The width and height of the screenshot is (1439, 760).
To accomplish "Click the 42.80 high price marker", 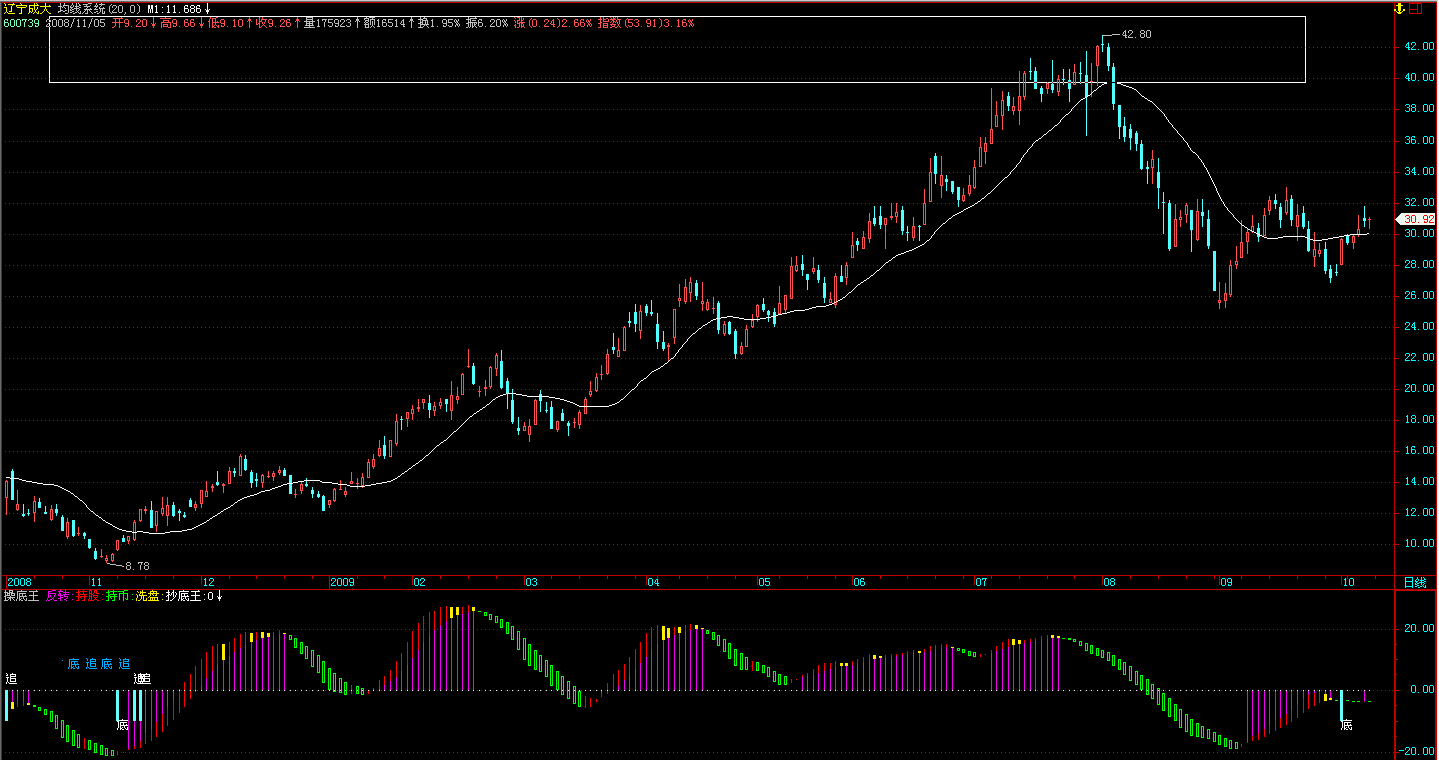I will [1136, 34].
